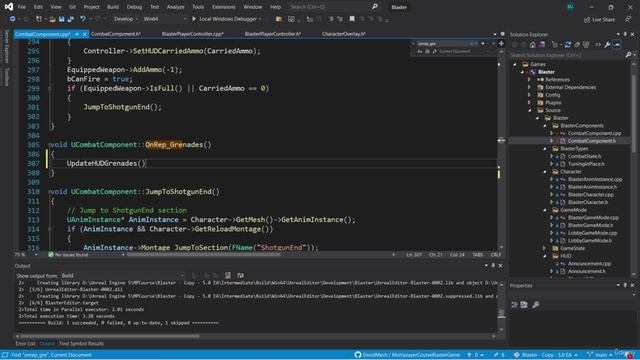Viewport: 640px width, 360px height.
Task: Open the Show output from Build dropdown
Action: pos(122,276)
